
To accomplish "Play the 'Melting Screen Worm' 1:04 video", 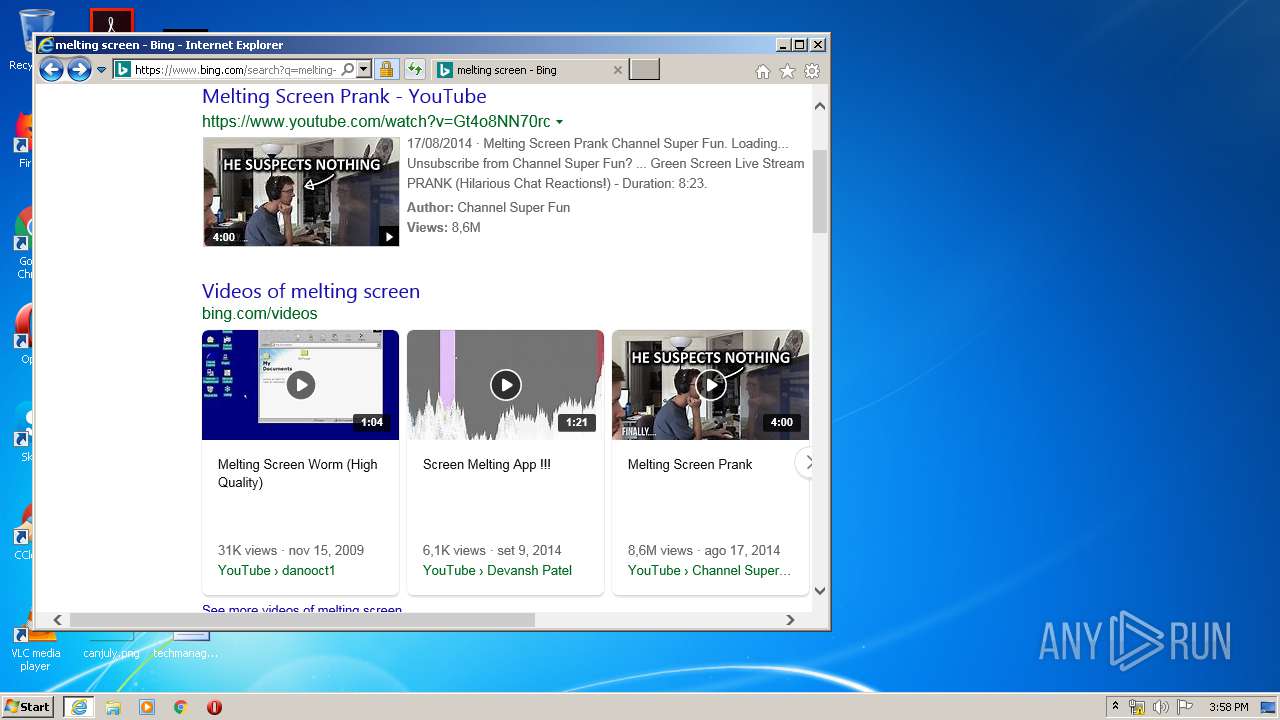I will [x=300, y=385].
